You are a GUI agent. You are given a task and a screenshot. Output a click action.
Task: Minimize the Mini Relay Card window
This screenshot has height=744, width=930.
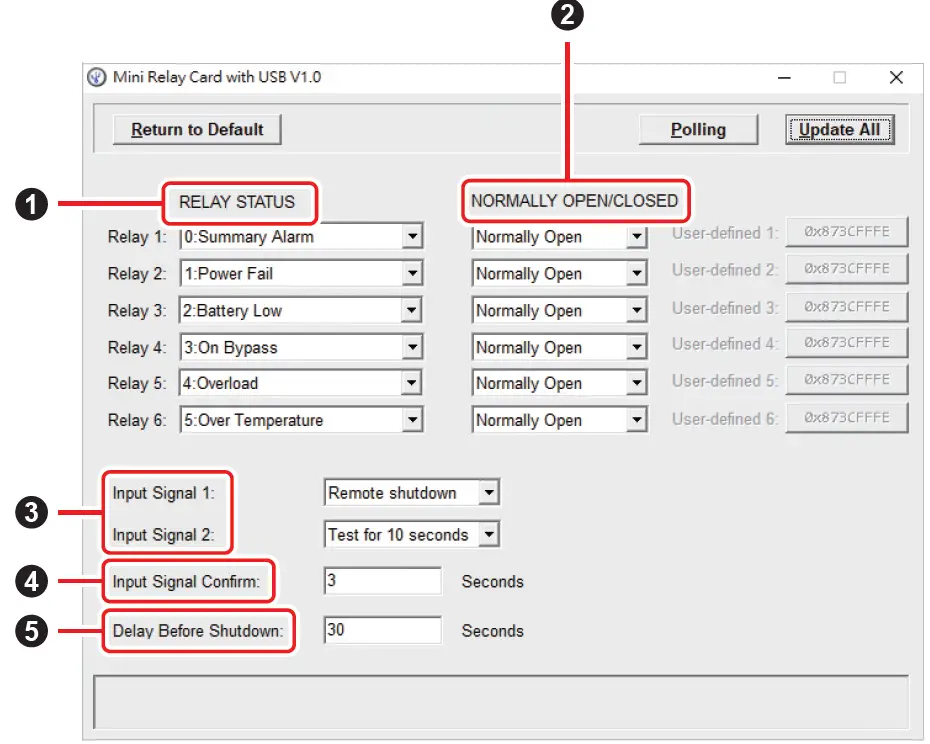click(x=784, y=78)
